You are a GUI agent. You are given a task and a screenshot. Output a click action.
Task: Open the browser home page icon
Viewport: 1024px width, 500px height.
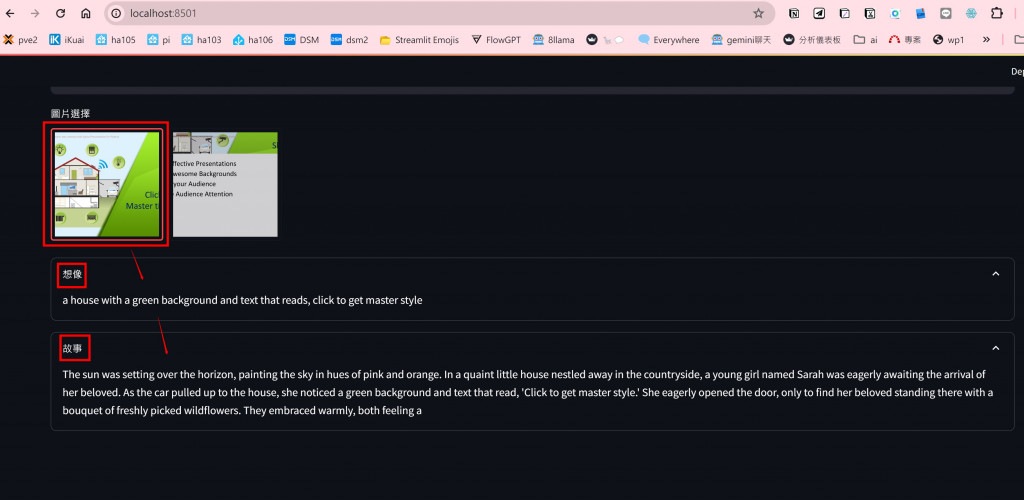pos(86,13)
